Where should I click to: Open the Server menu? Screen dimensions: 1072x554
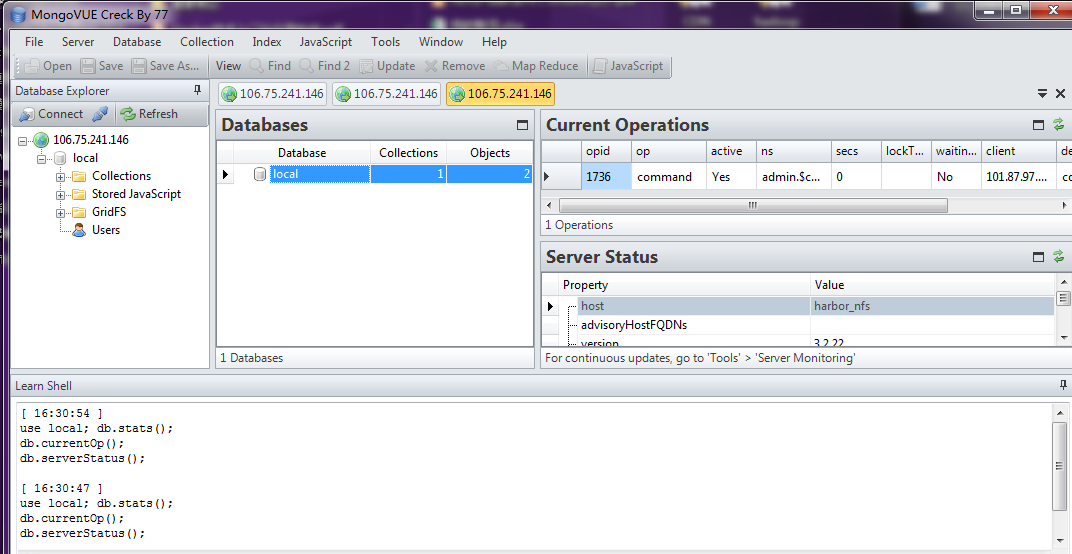coord(78,42)
